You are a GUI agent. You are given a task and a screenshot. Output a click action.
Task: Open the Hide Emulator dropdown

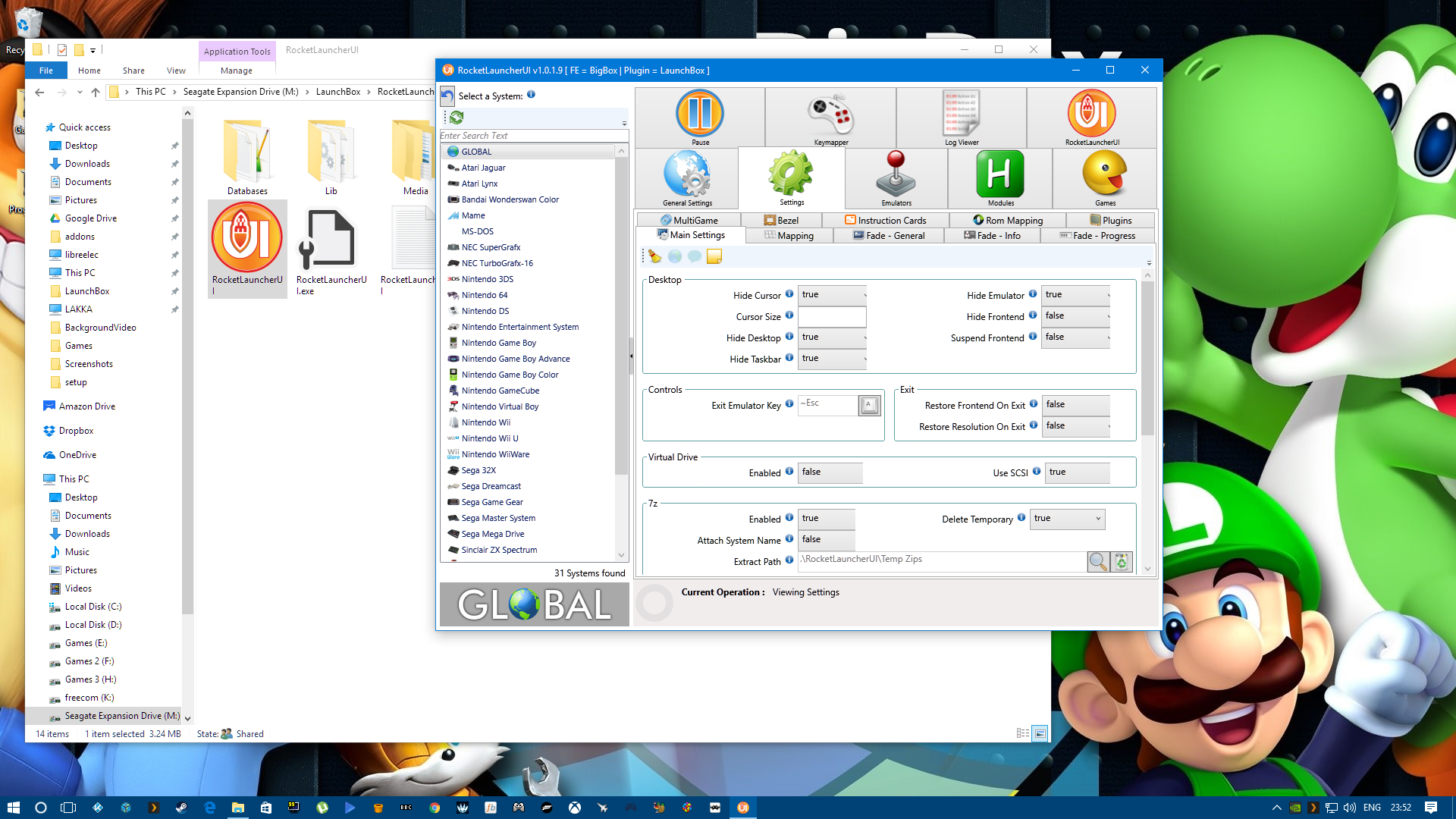coord(1077,295)
